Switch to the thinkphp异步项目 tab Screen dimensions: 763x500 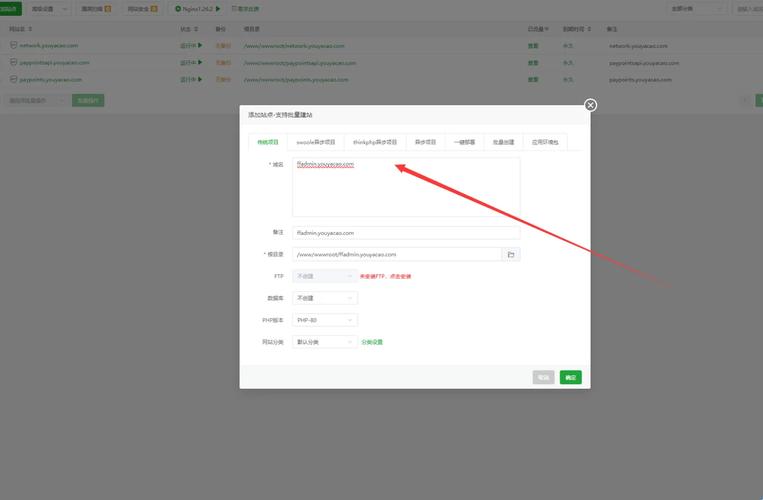(375, 142)
